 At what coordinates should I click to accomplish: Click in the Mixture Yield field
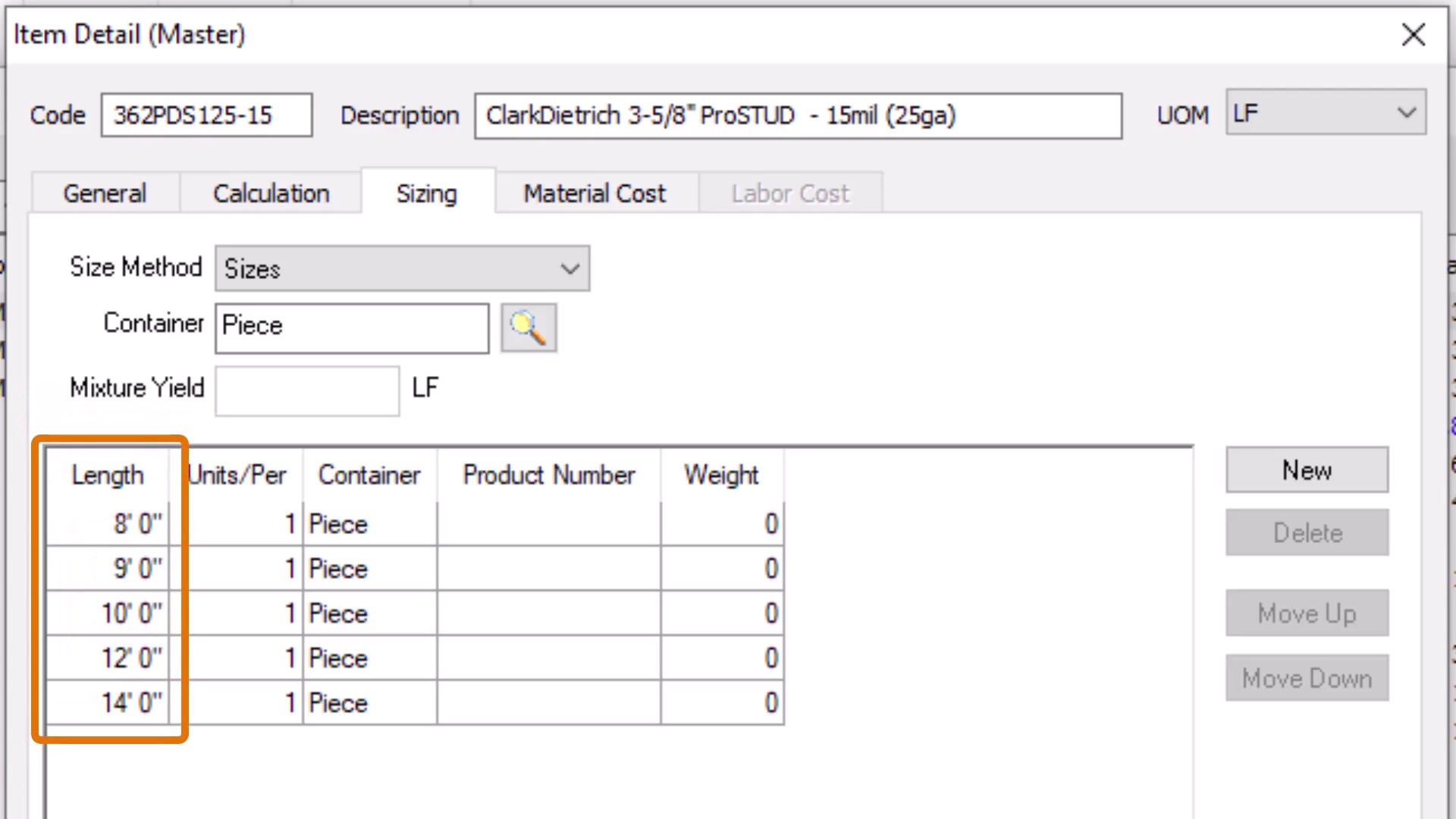coord(306,391)
